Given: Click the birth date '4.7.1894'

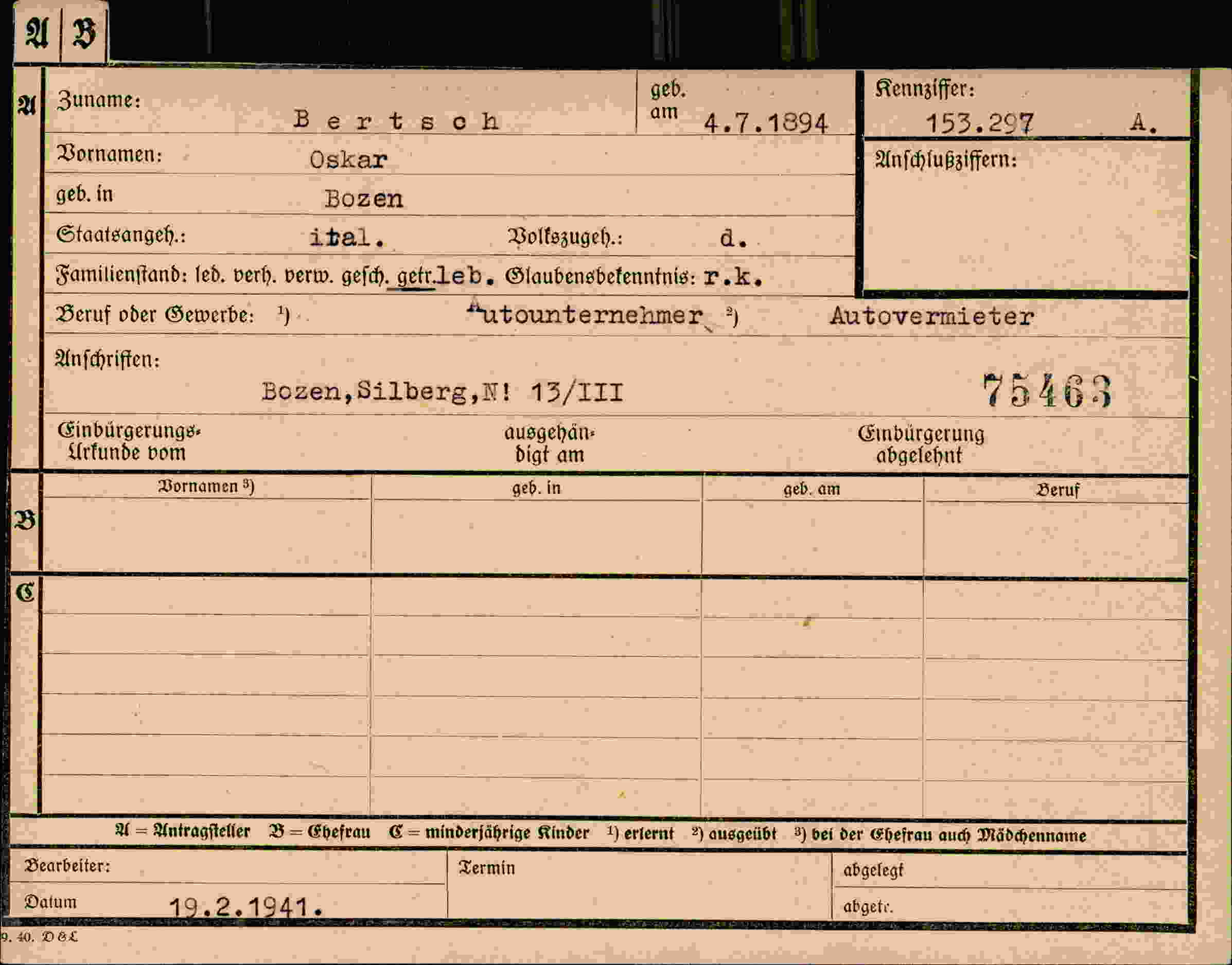Looking at the screenshot, I should point(766,123).
